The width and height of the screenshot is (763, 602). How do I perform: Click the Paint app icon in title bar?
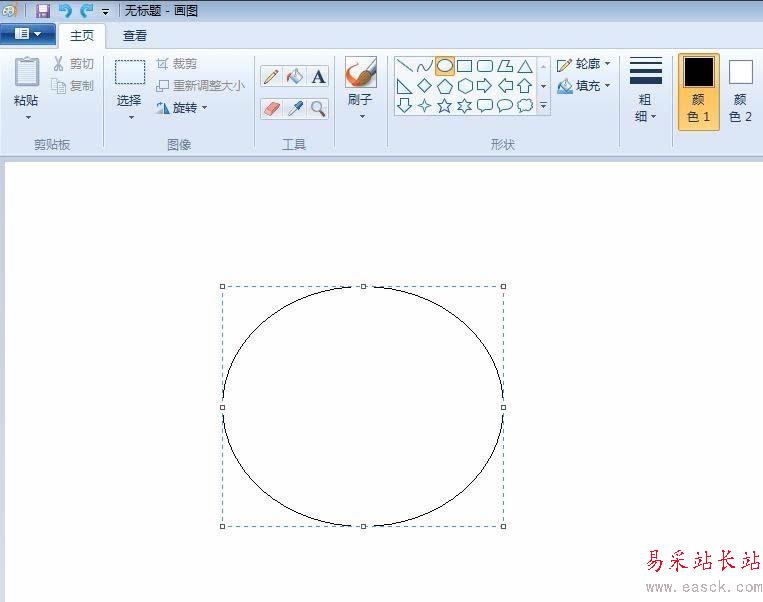[x=9, y=10]
